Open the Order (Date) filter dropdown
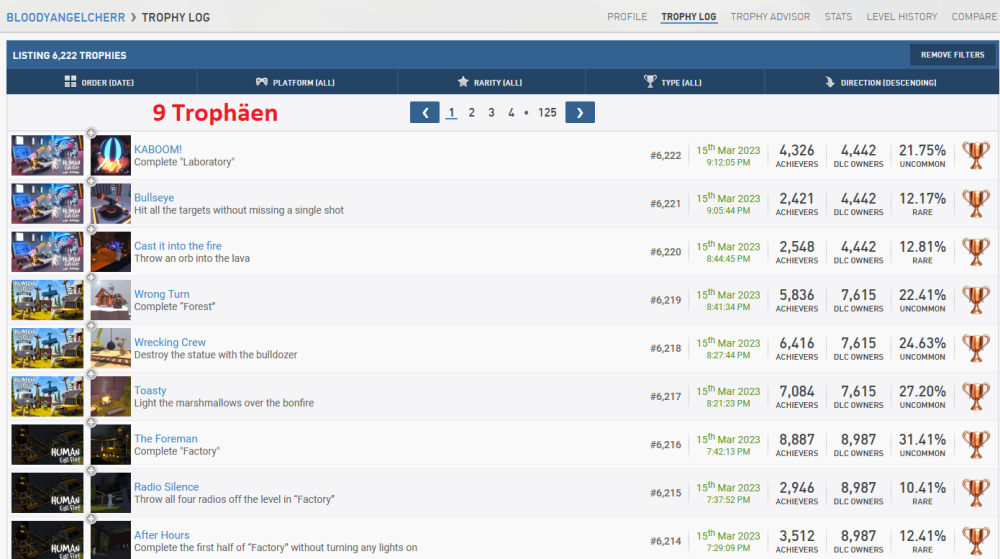Screen dimensions: 1000x559 pos(100,82)
